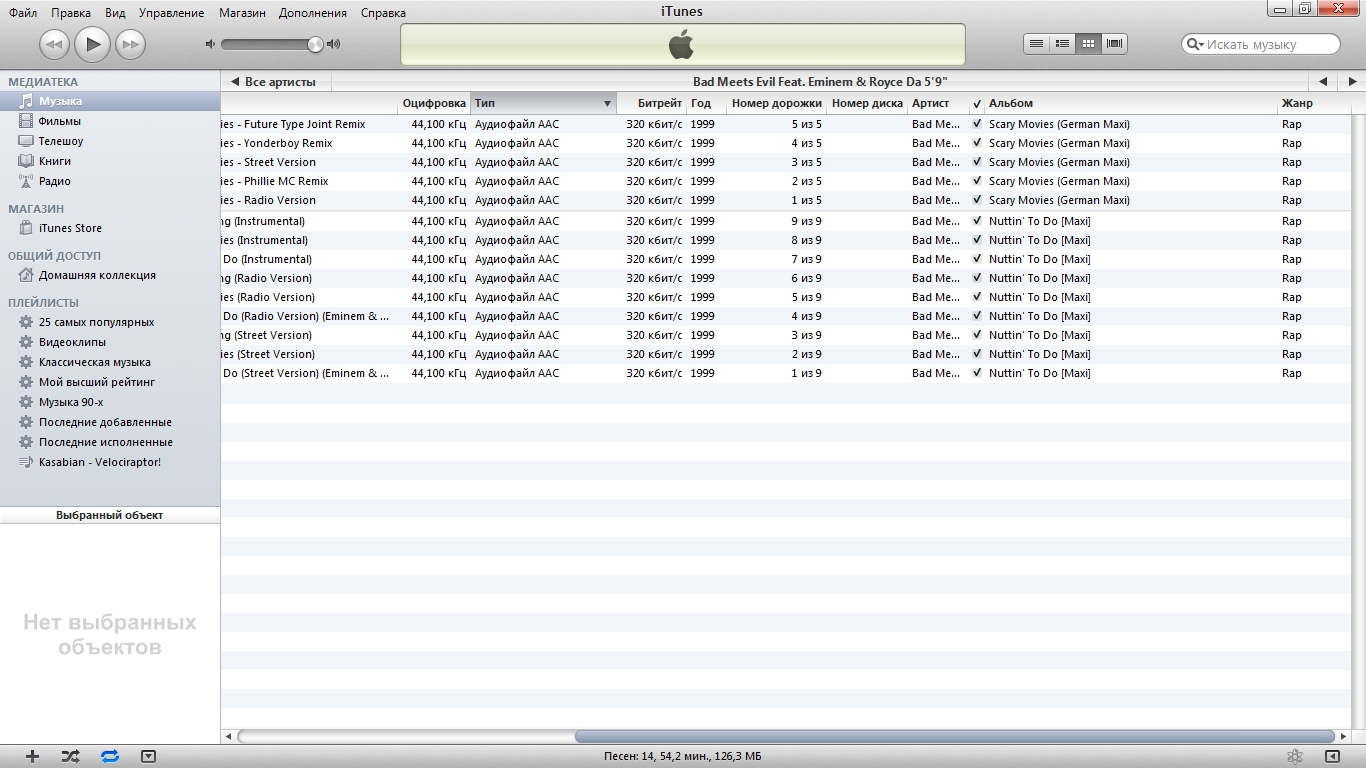The width and height of the screenshot is (1366, 768).
Task: Go to next artist with right arrow
Action: 1352,82
